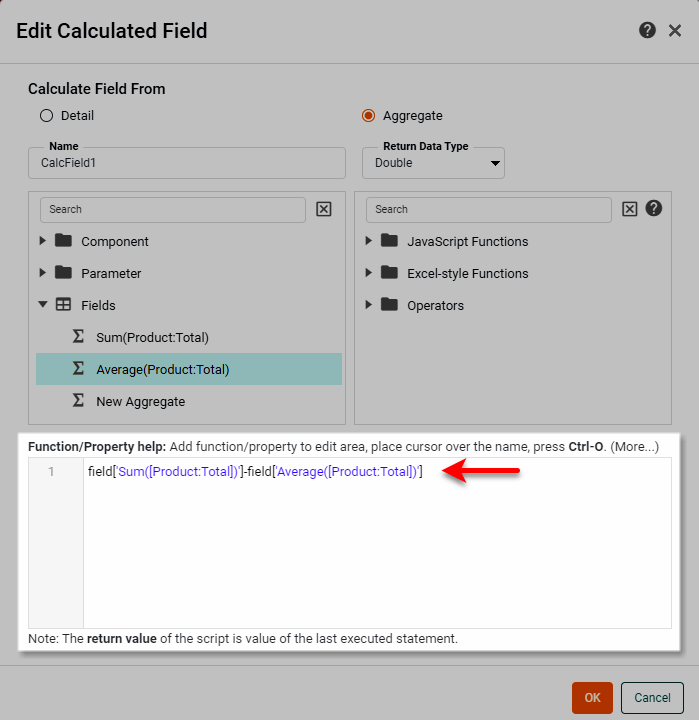Open the Return Data Type dropdown
Screen dimensions: 699x720
tap(433, 163)
